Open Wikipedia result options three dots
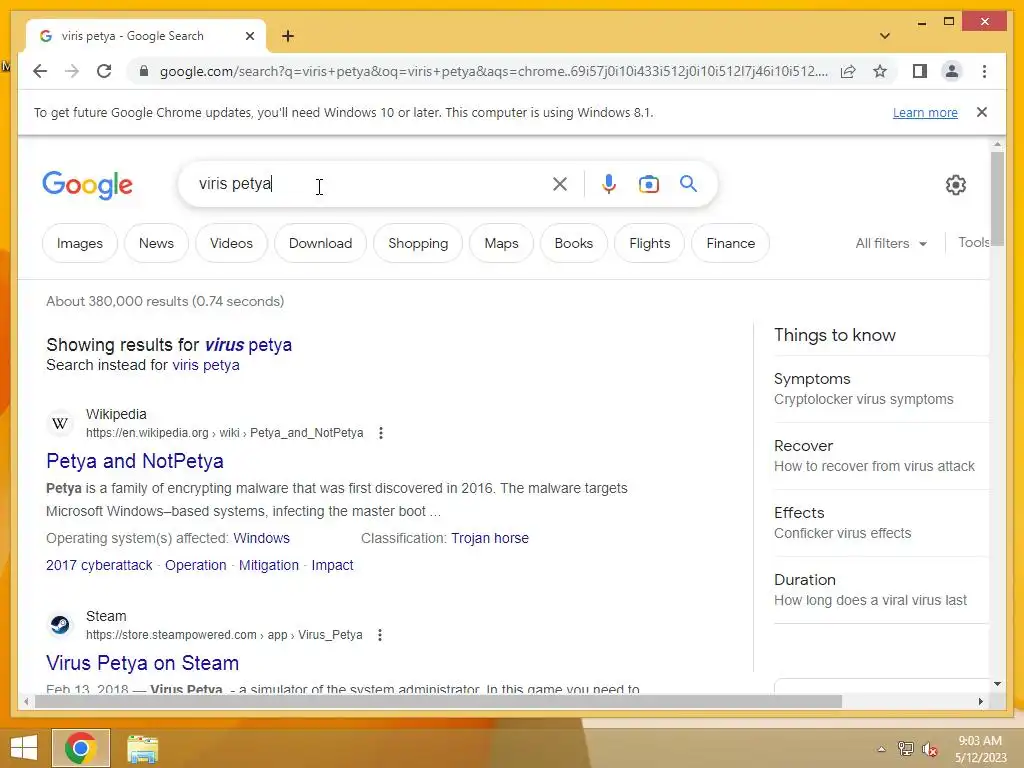This screenshot has height=768, width=1024. (x=381, y=433)
